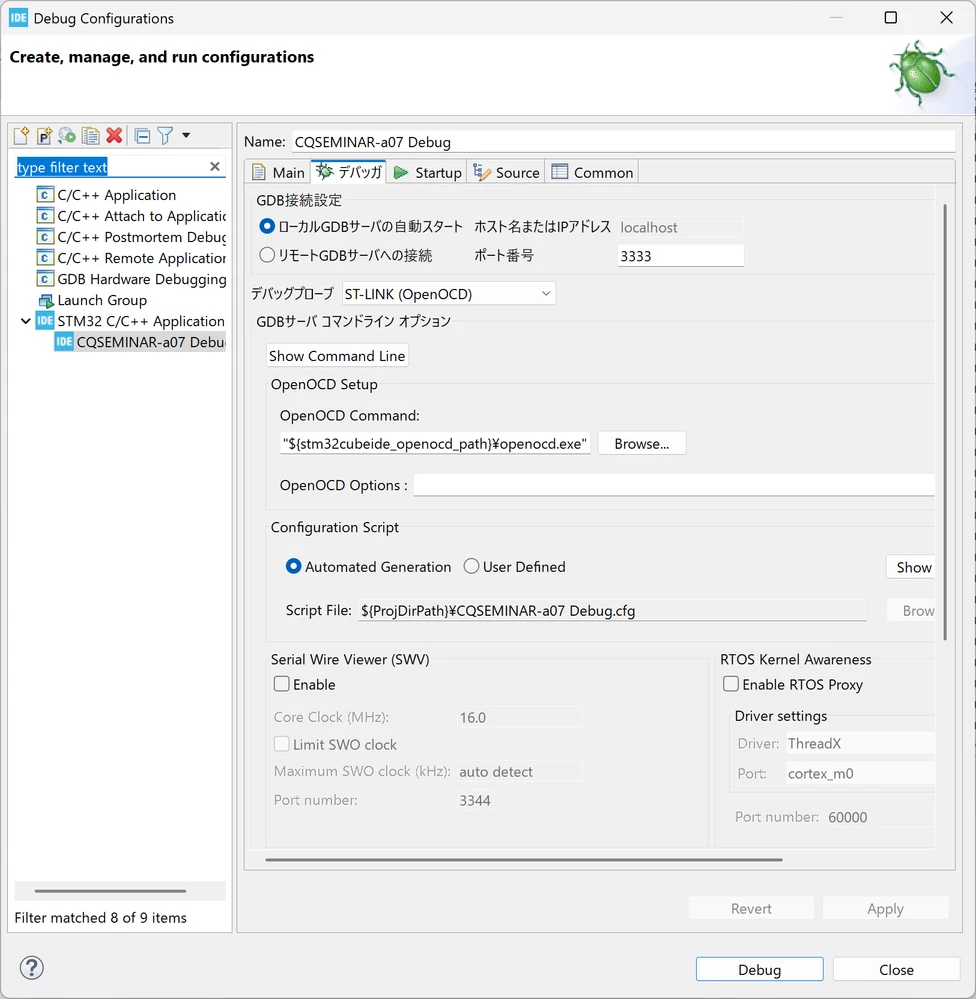Select User Defined radio button

471,566
